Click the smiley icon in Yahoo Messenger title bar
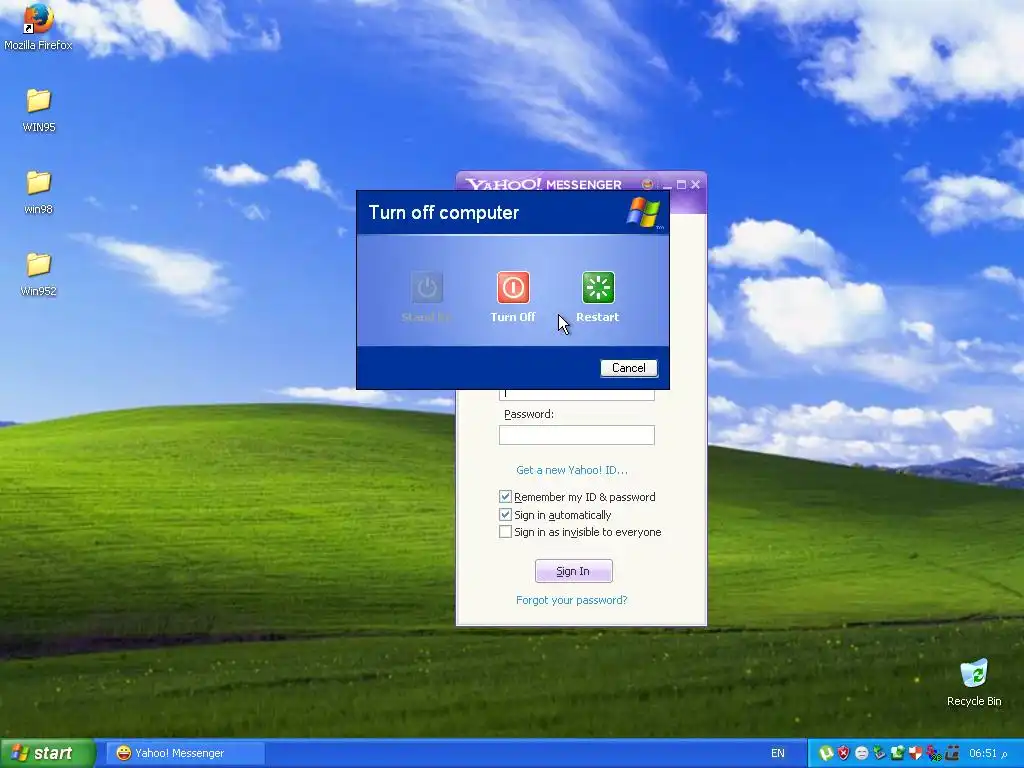1024x768 pixels. point(647,184)
